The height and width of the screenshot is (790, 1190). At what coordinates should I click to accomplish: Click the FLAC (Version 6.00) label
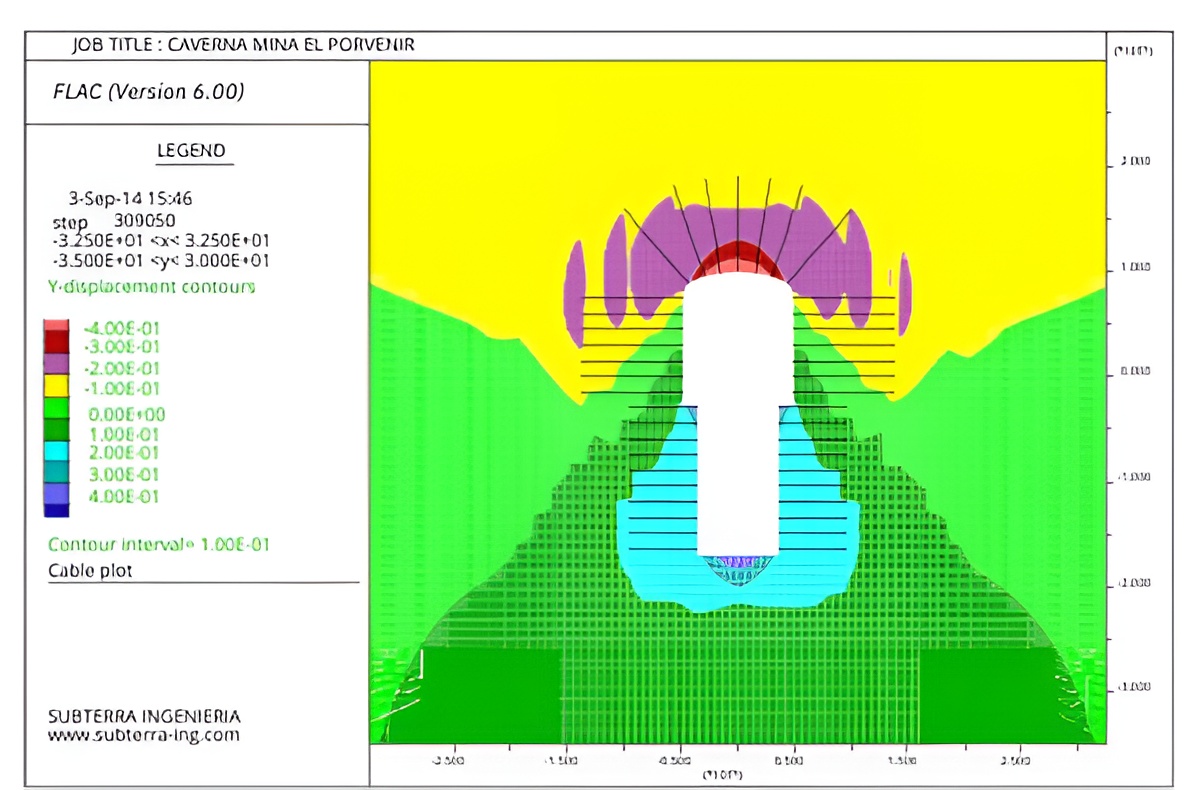[148, 92]
